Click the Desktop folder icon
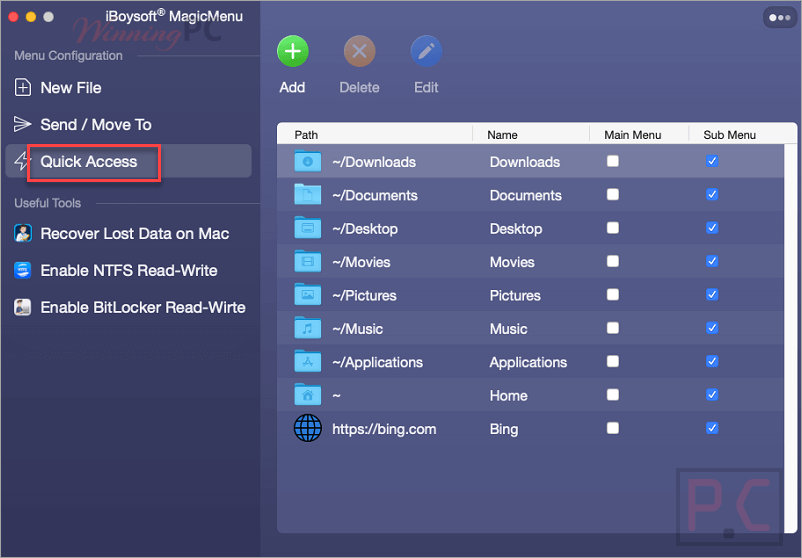 (x=307, y=228)
